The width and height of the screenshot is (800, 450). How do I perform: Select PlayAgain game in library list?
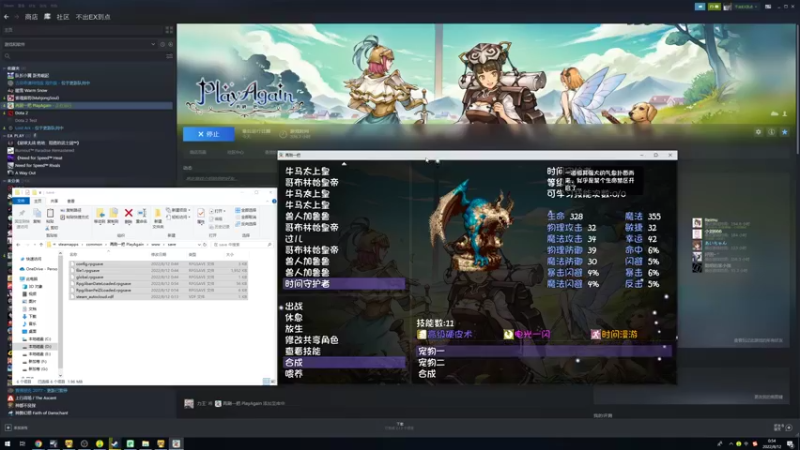point(87,106)
